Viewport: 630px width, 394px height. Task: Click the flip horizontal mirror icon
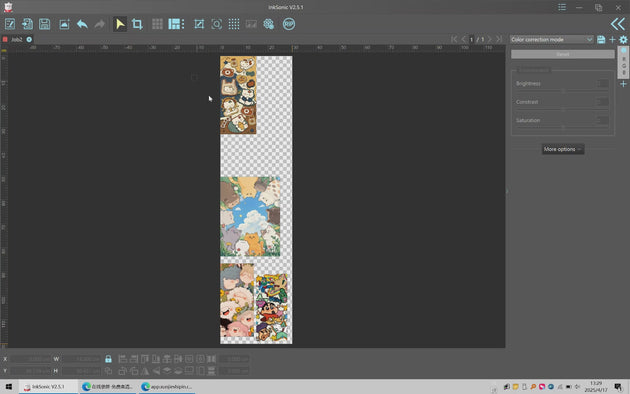point(145,371)
